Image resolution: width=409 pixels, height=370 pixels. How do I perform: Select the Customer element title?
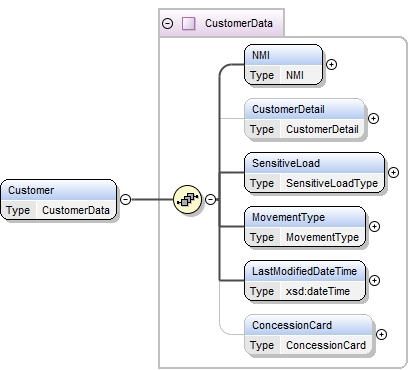coord(31,190)
